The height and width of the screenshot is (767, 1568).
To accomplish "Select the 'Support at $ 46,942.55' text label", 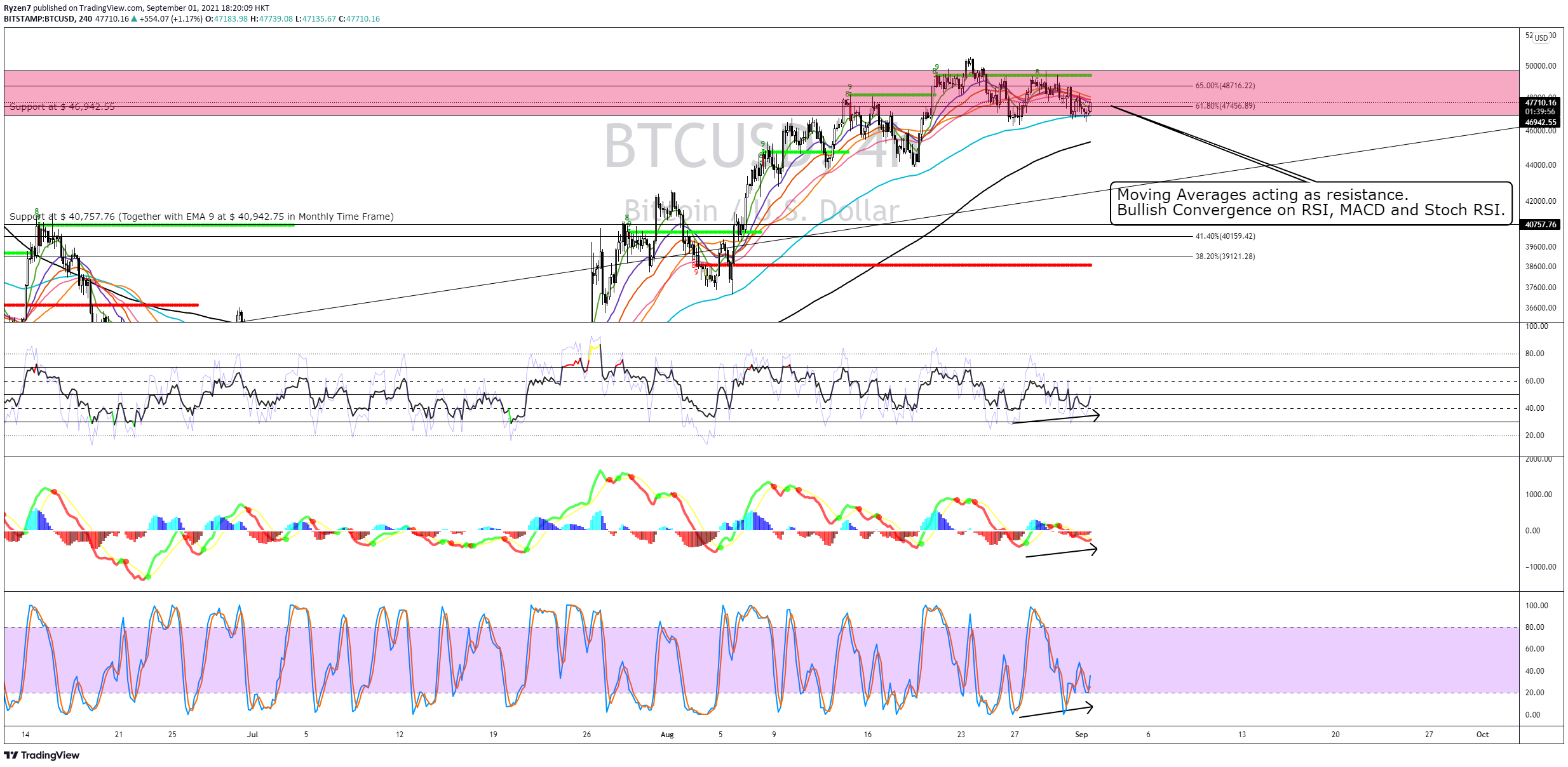I will (x=62, y=107).
